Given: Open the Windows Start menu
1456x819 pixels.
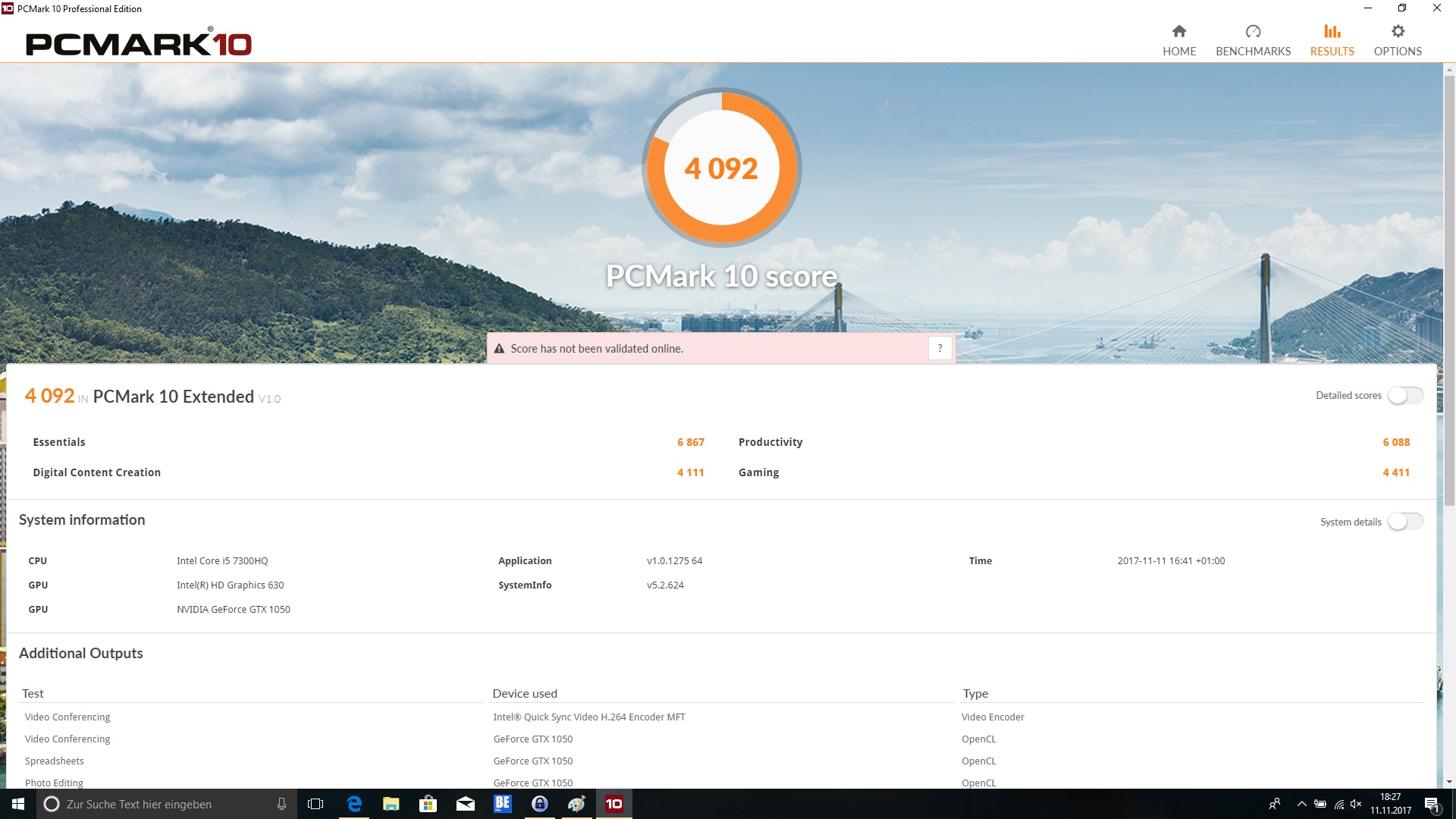Looking at the screenshot, I should click(x=18, y=804).
